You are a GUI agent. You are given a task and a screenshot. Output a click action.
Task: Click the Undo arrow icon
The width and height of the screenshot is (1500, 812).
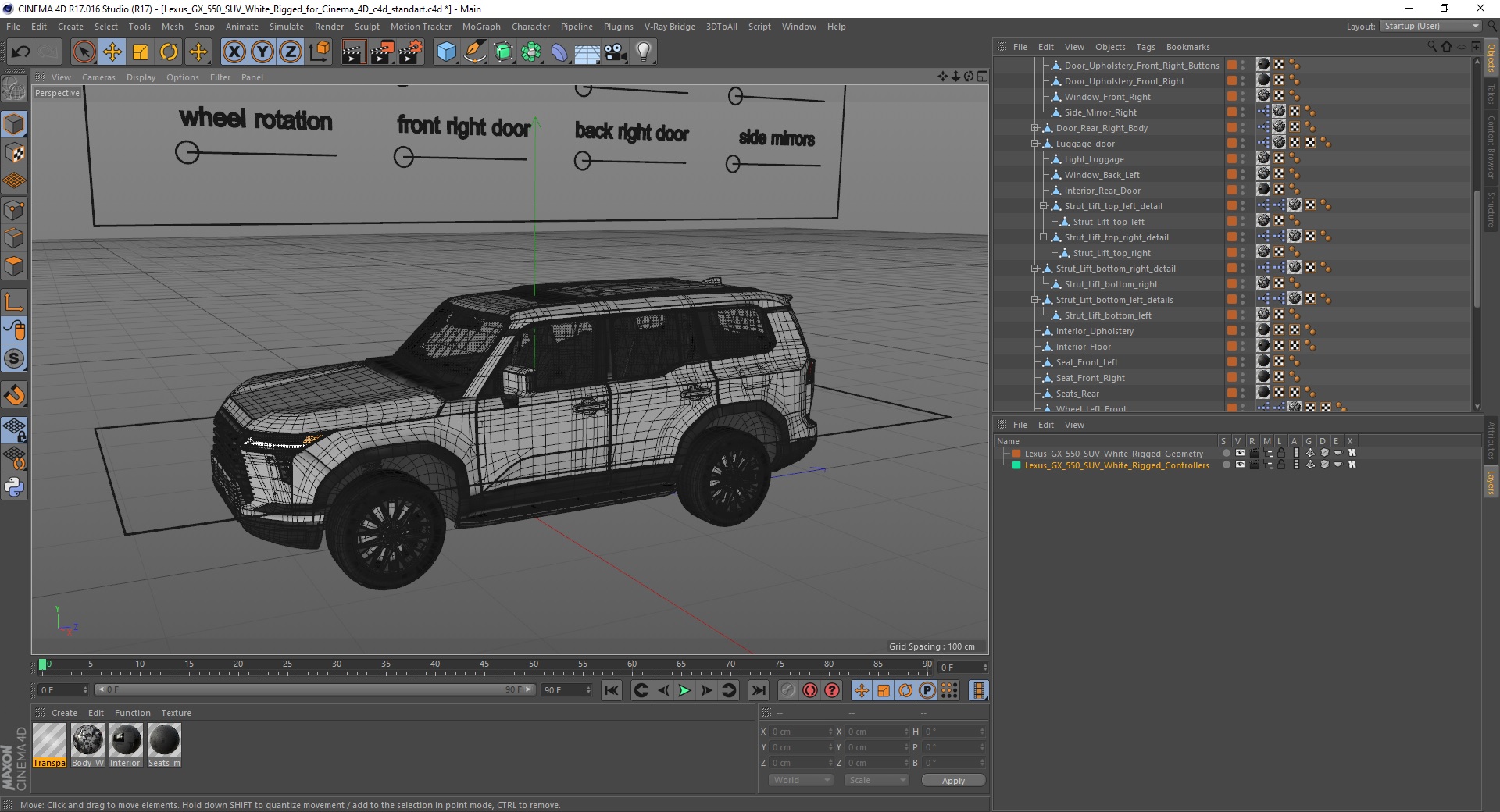(21, 52)
